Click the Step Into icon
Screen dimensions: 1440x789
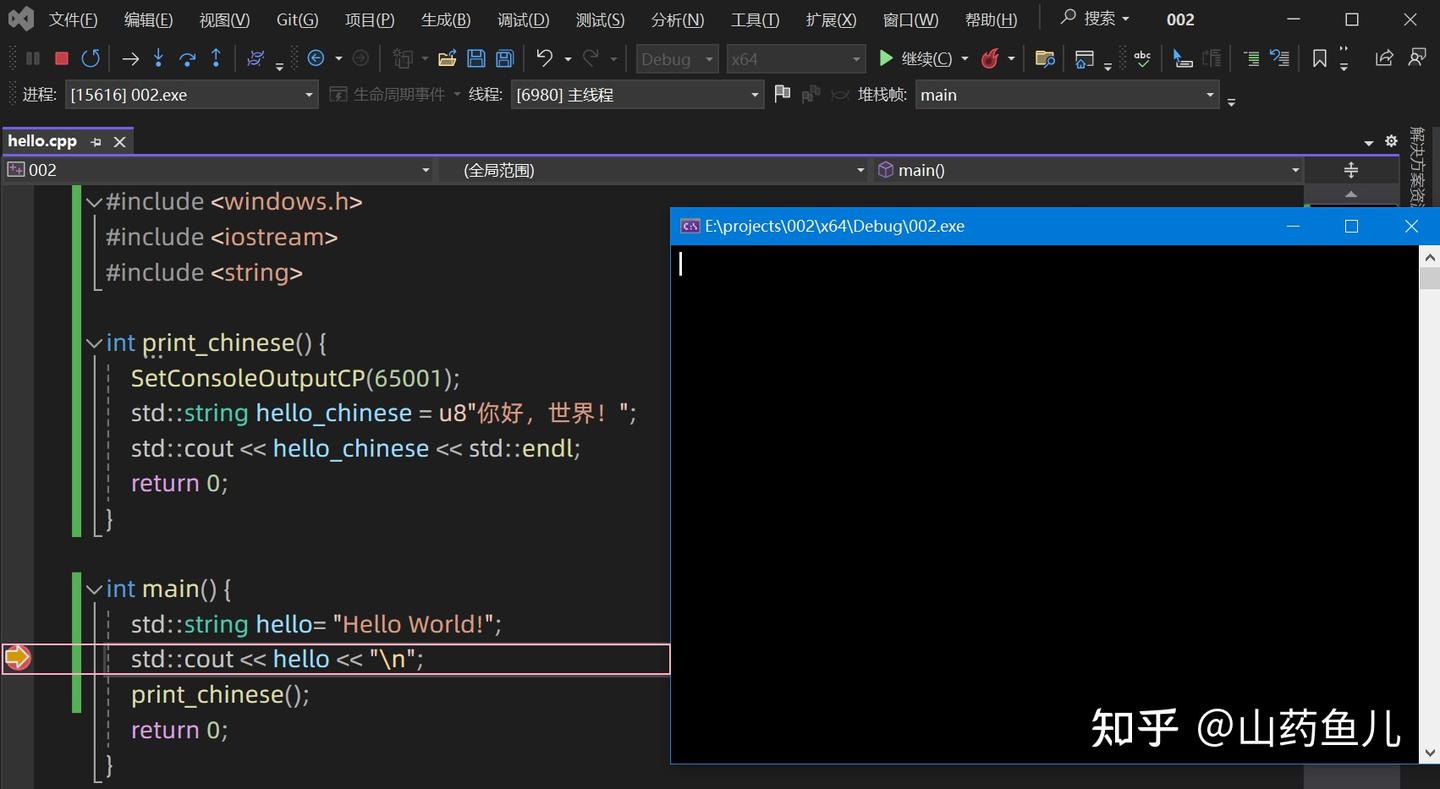coord(158,59)
